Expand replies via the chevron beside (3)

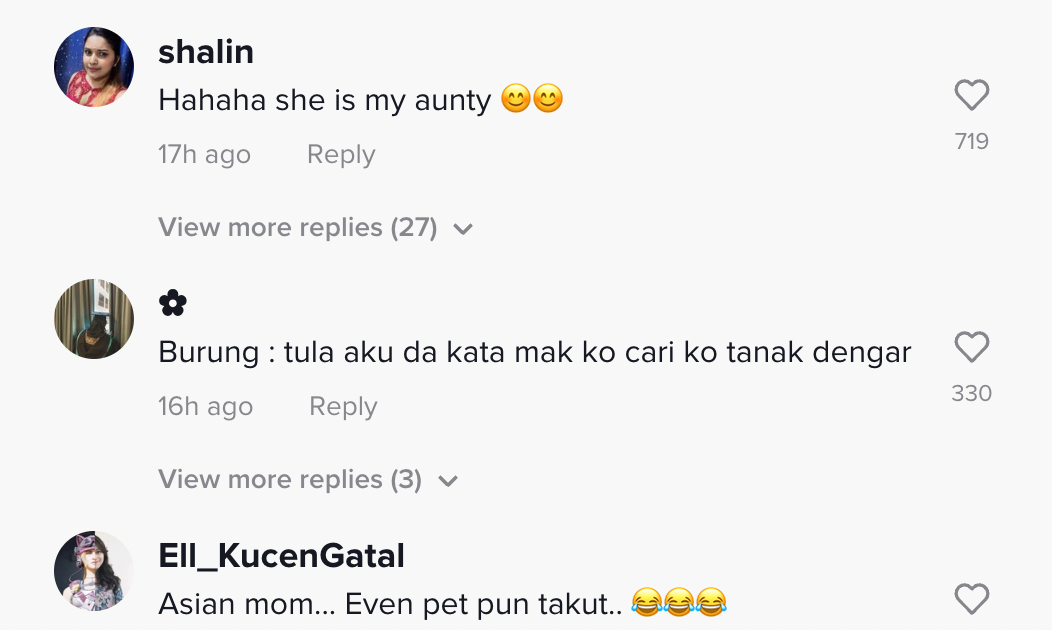447,481
